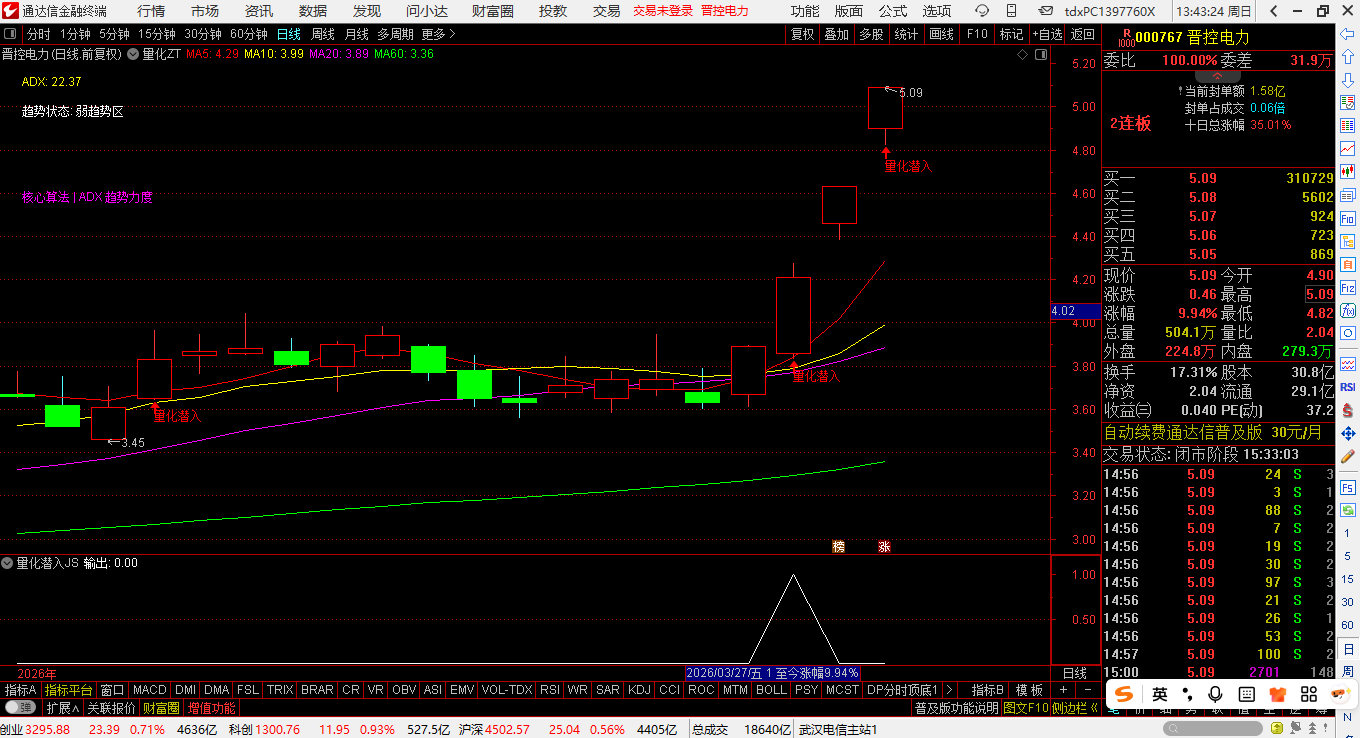Screen dimensions: 1360x738
Task: Open the 多周期 multi-period option
Action: pos(395,34)
